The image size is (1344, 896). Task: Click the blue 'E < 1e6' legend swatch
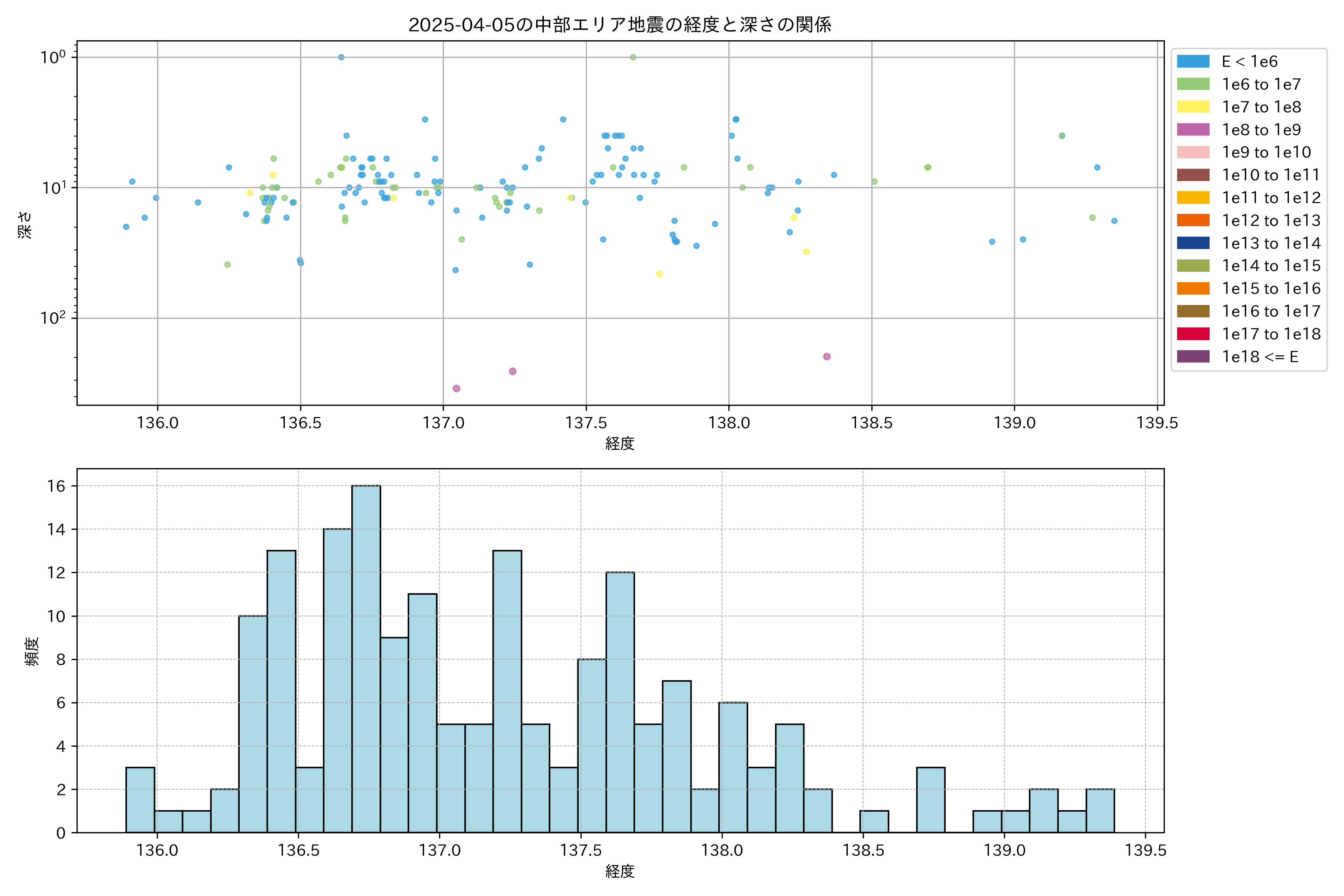tap(1192, 62)
